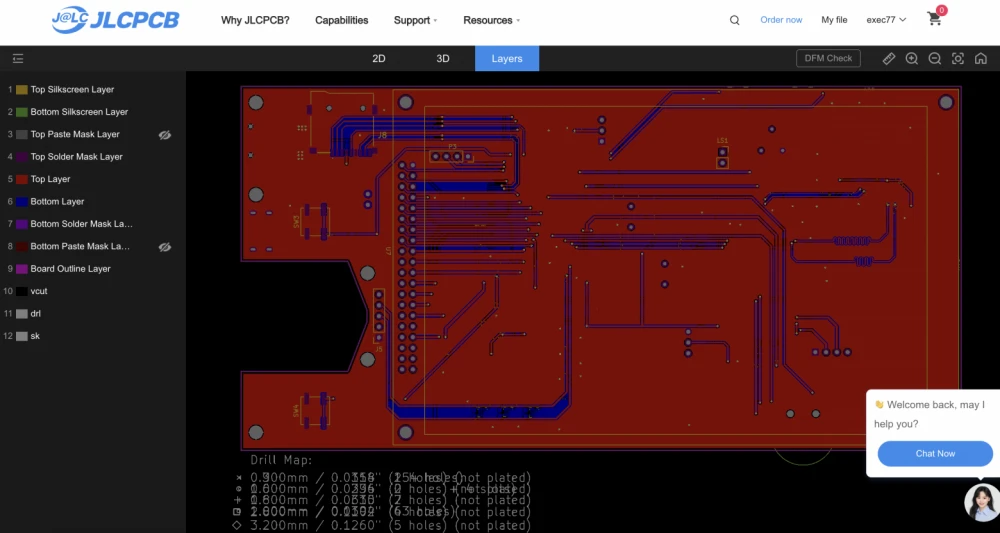Show the Bottom Paste Mask Layer
Image resolution: width=1000 pixels, height=533 pixels.
165,247
